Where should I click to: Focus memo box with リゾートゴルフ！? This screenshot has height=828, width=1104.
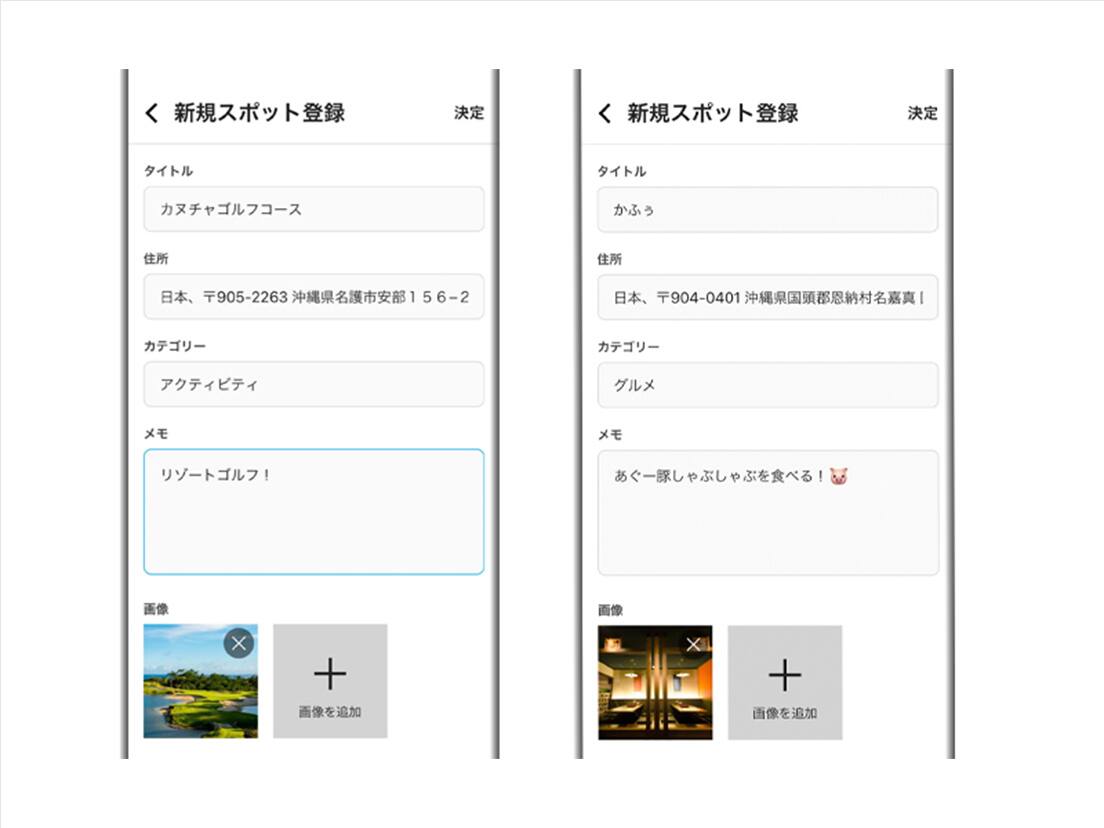313,512
